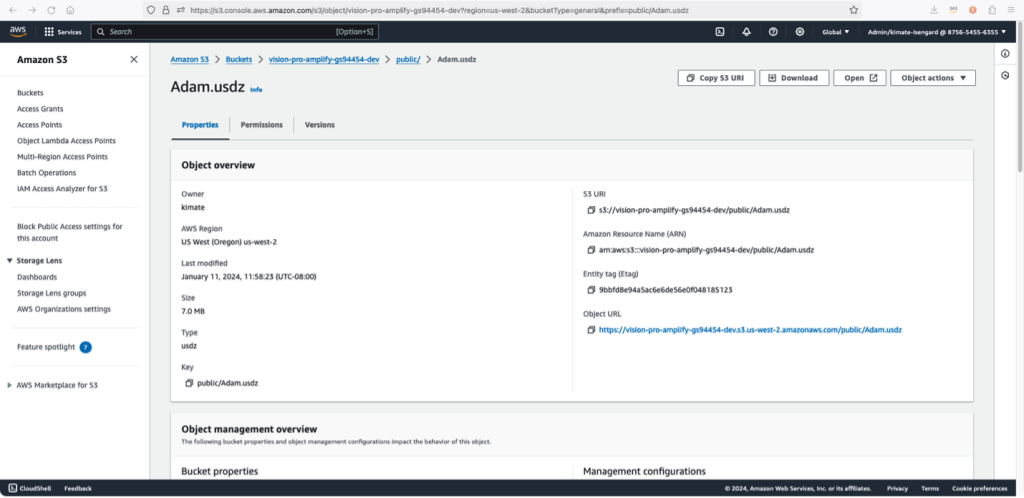Click browser forward arrow
Screen dimensions: 1024x498
point(32,10)
